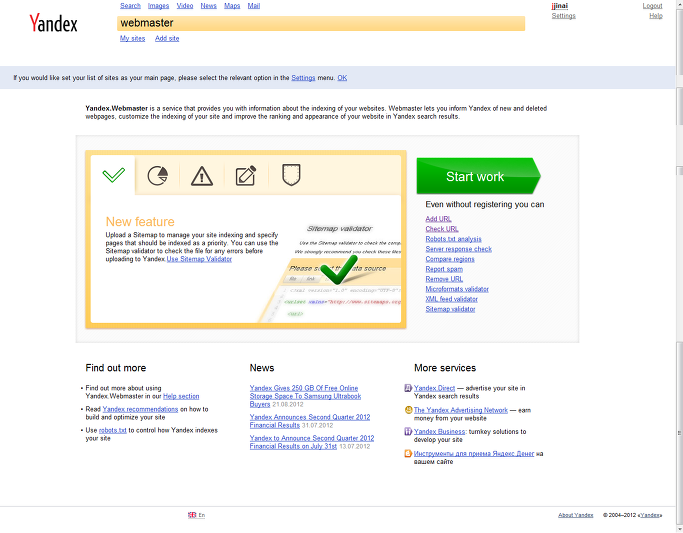Open the Add URL link

tap(438, 219)
